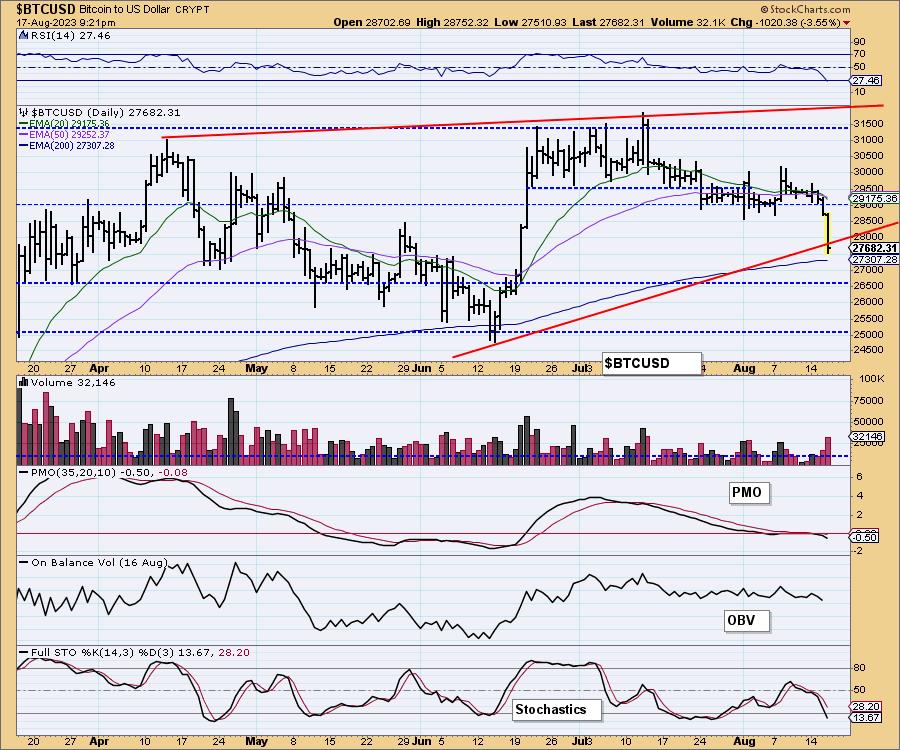Click the Stochastics annotation box
900x750 pixels.
tap(556, 709)
